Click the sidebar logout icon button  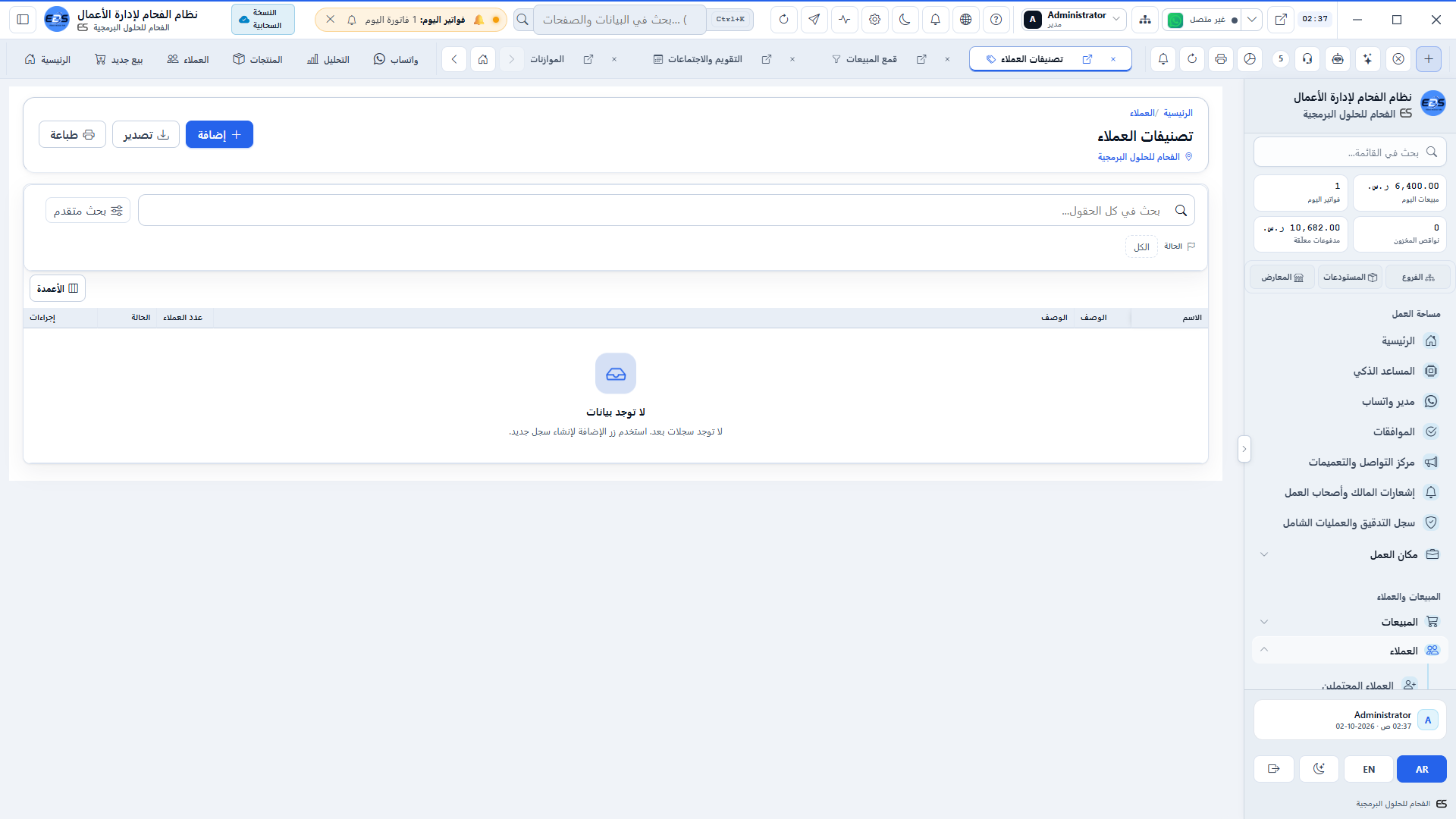1274,769
